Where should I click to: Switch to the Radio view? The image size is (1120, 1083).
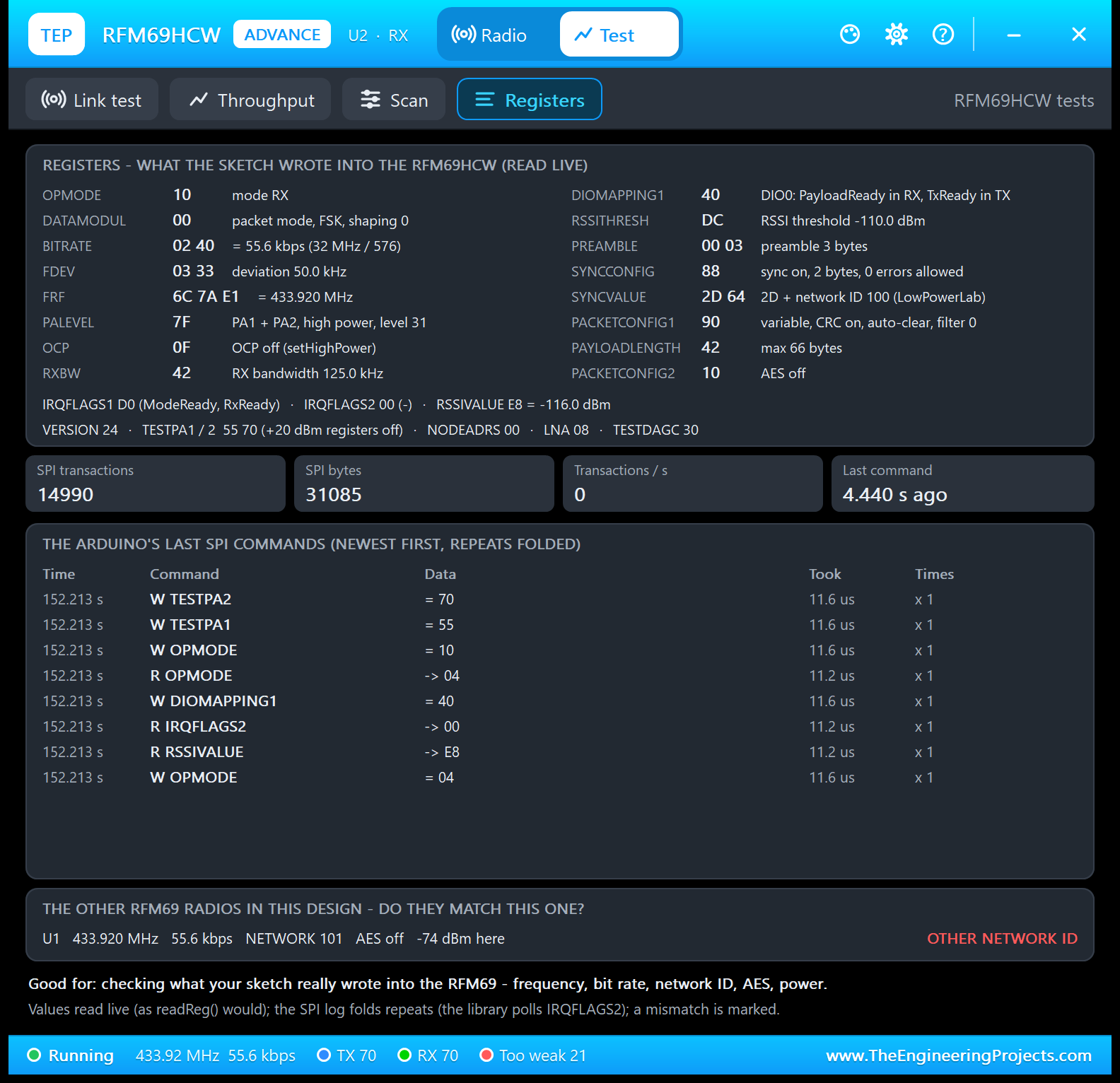click(x=498, y=35)
